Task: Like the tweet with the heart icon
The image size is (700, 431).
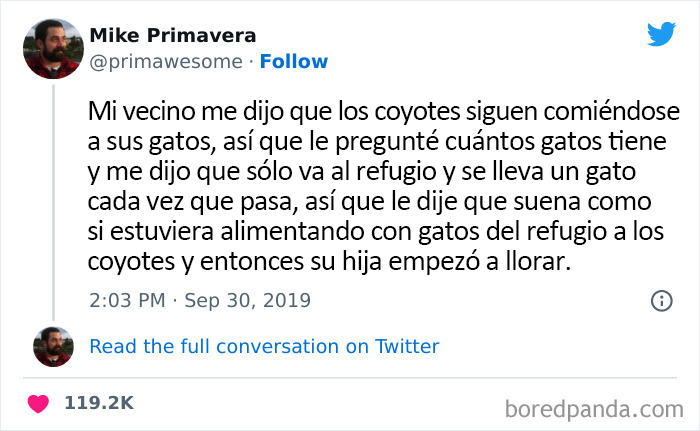Action: coord(40,404)
